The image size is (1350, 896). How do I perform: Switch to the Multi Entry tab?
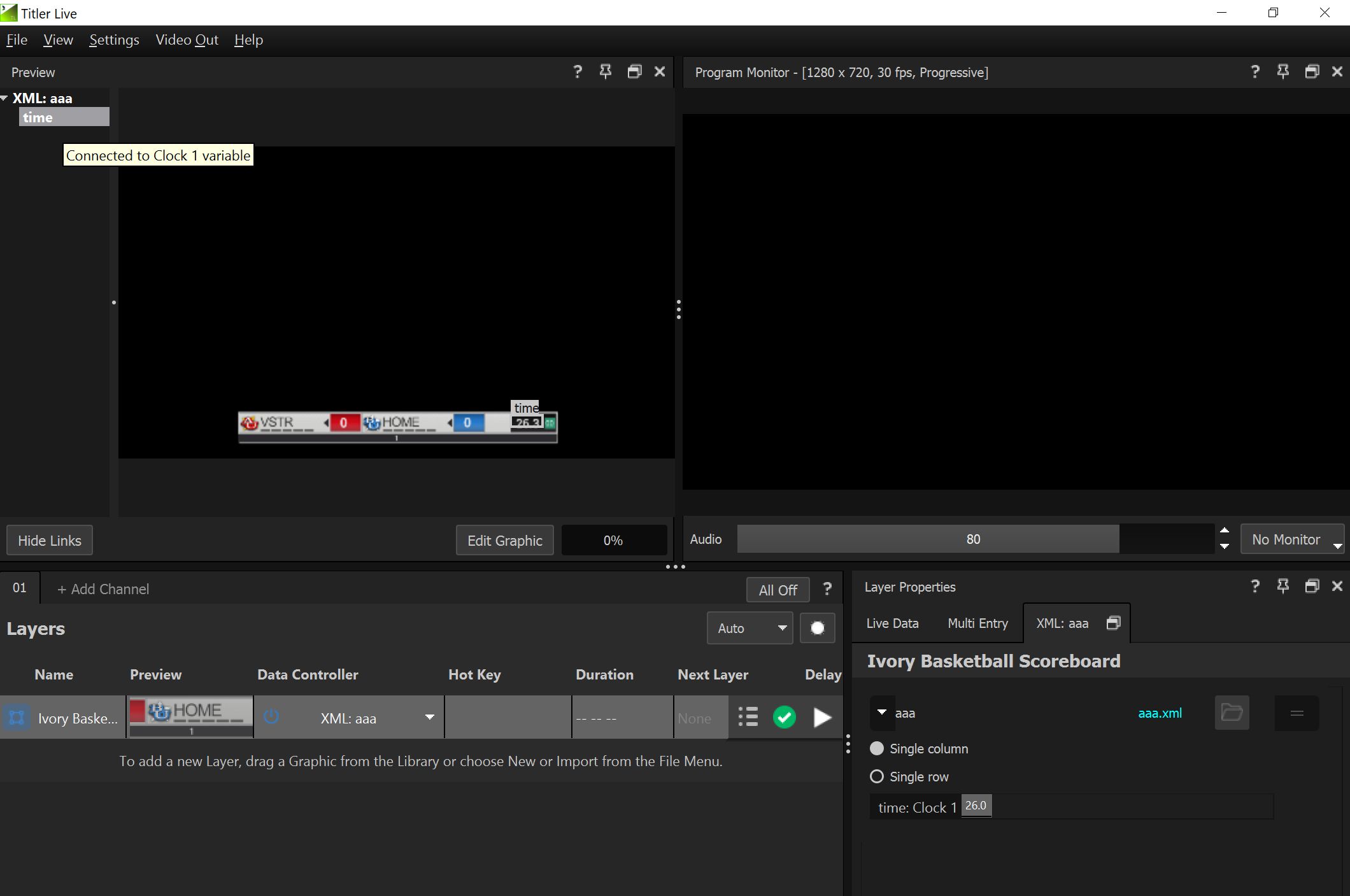click(x=977, y=623)
